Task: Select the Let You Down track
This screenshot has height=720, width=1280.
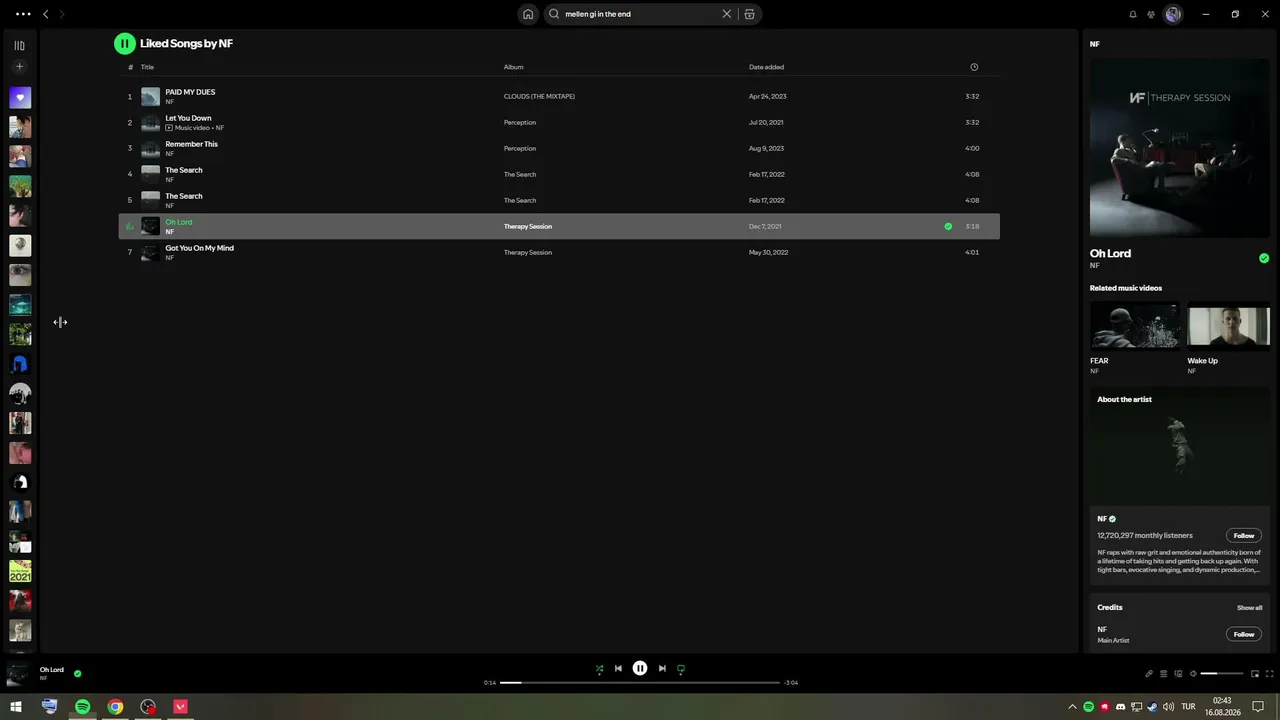Action: pos(559,122)
